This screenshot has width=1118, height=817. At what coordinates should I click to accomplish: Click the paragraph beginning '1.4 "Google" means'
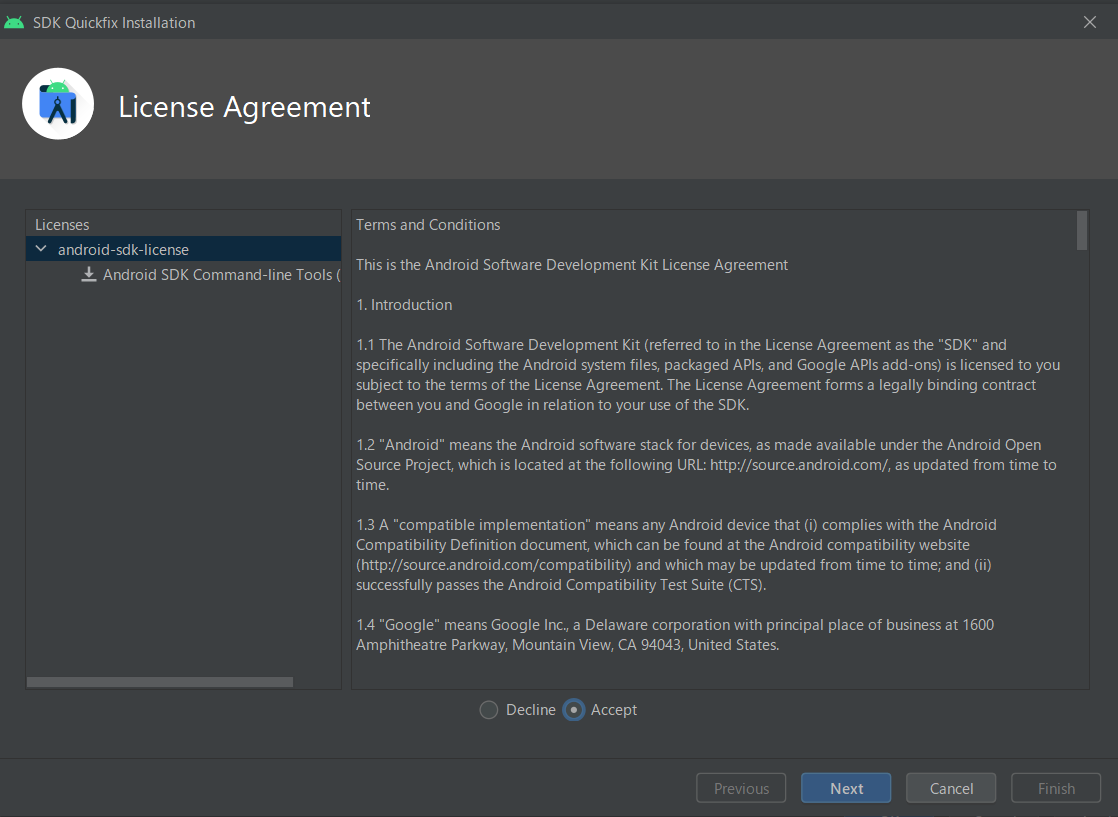pyautogui.click(x=675, y=634)
